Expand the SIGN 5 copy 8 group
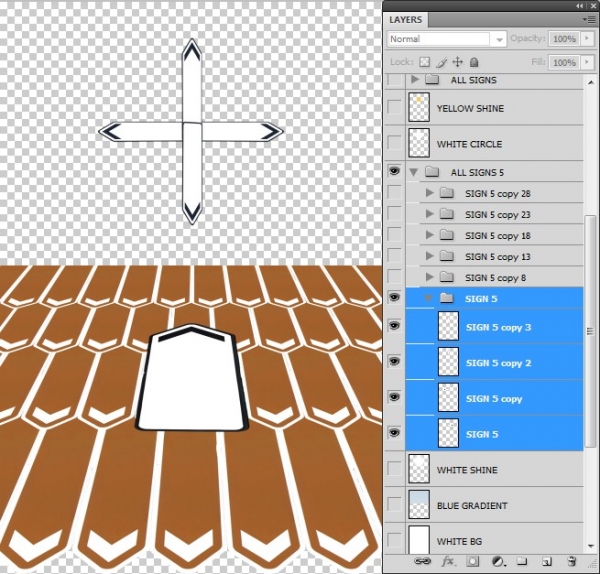600x574 pixels. pos(429,277)
